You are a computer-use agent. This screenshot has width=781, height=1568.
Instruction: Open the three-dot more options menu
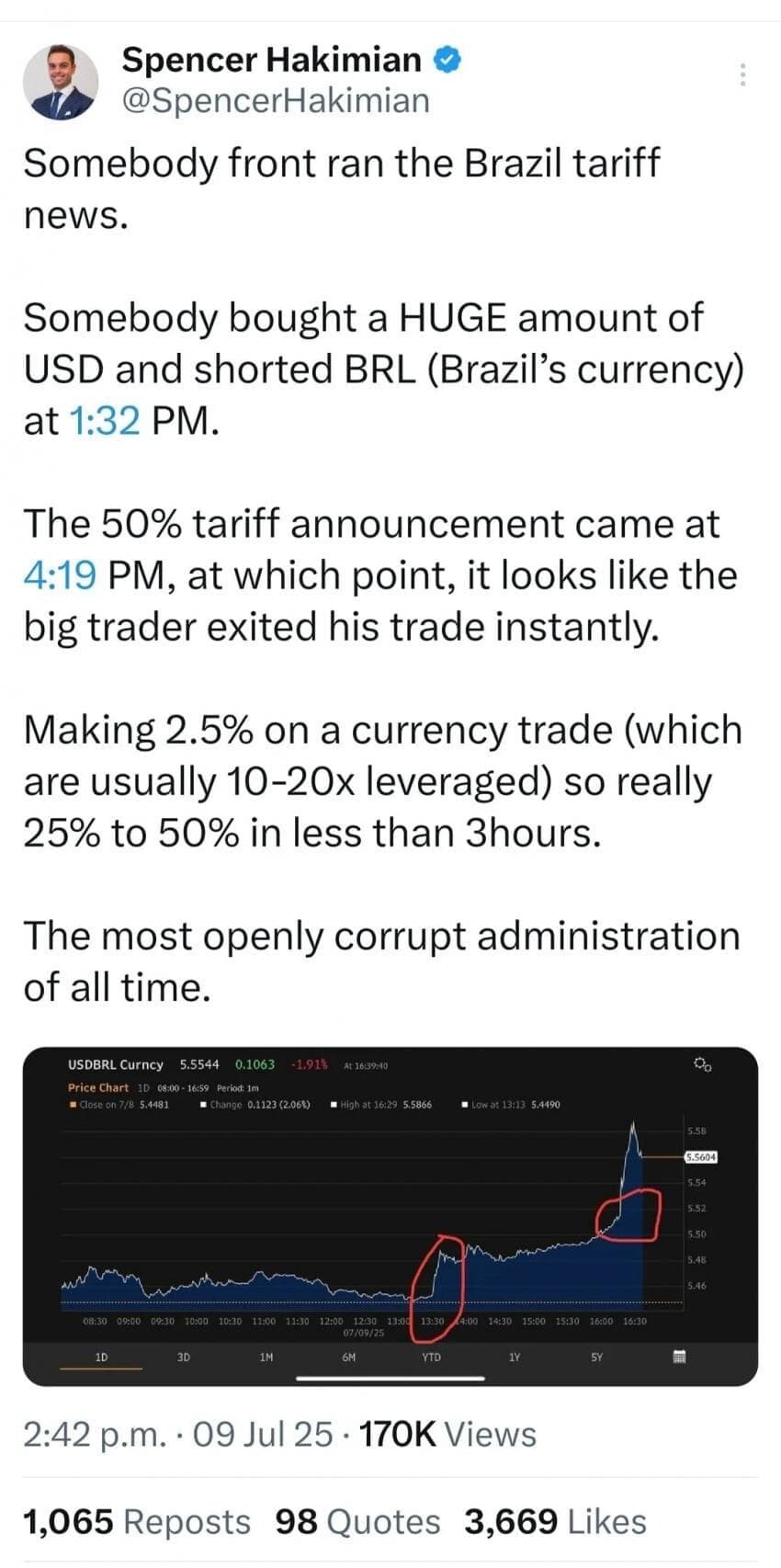pos(742,75)
